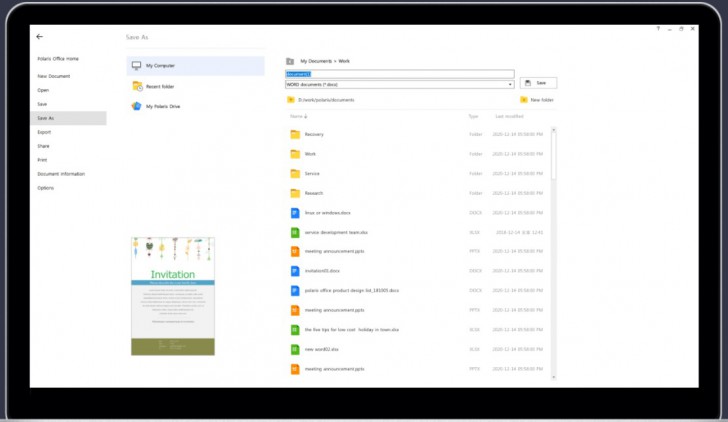The height and width of the screenshot is (422, 728).
Task: Toggle the Name column sort arrow
Action: pyautogui.click(x=306, y=117)
